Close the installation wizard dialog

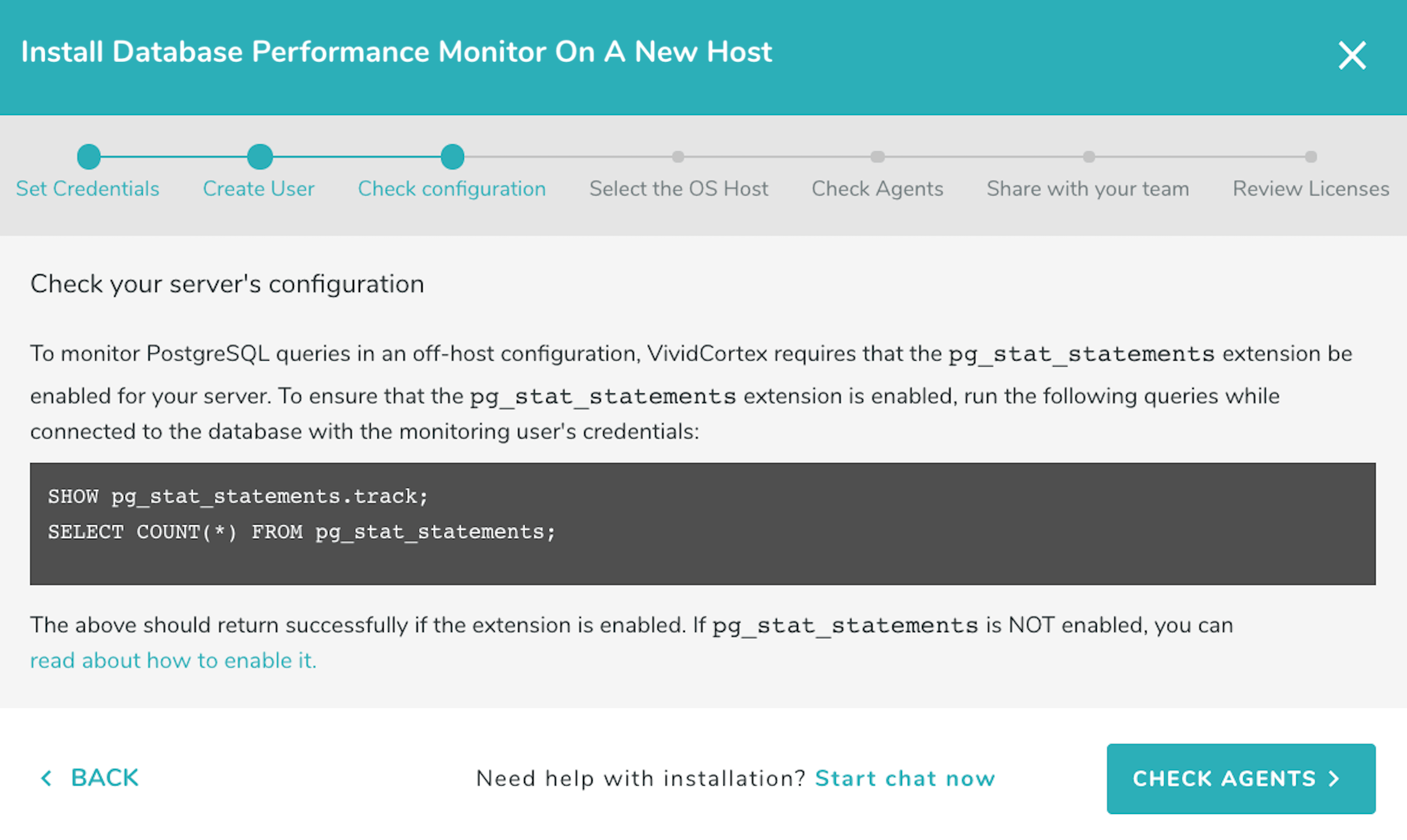[1352, 54]
